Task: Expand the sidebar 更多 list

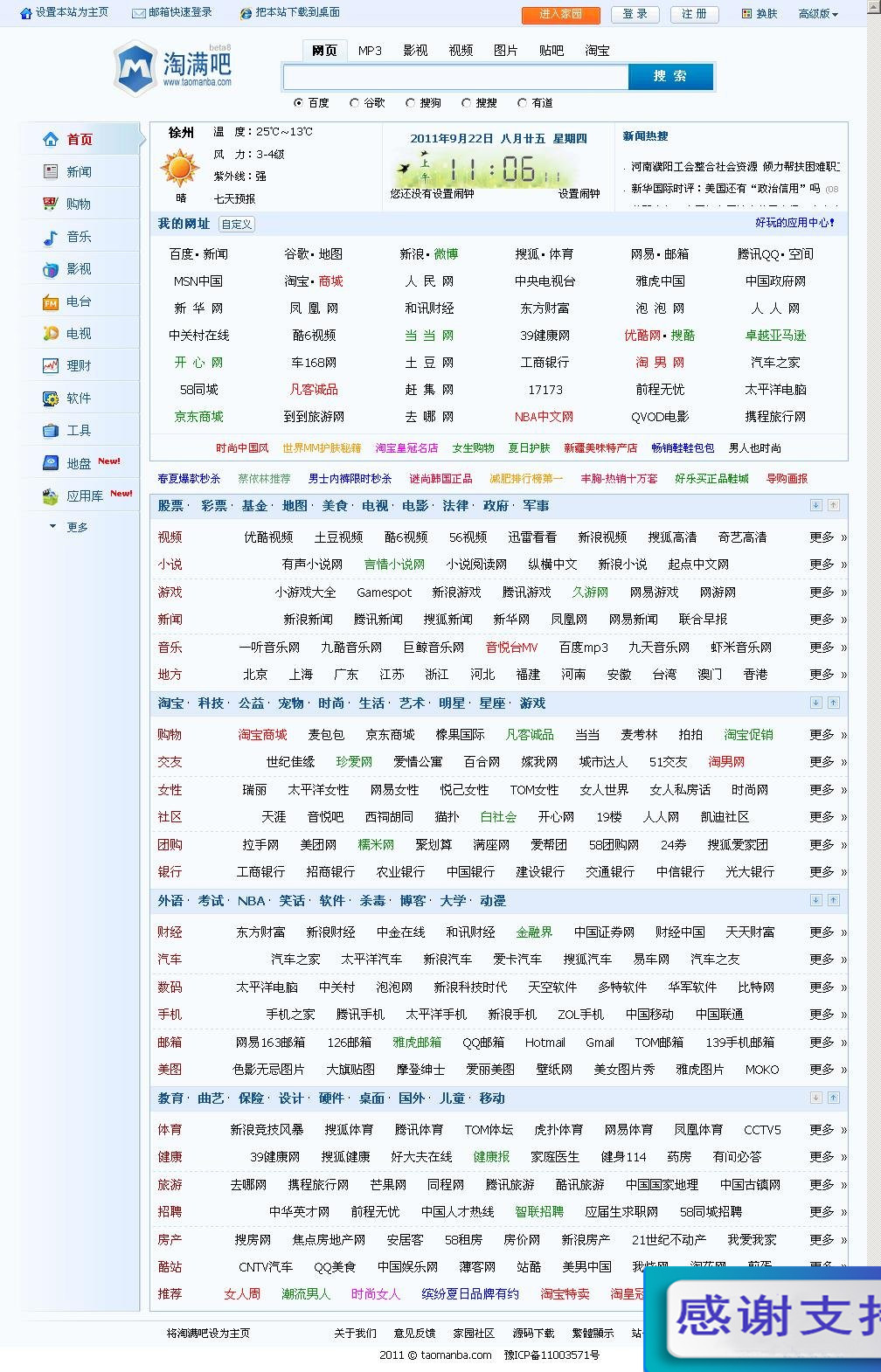Action: pyautogui.click(x=69, y=527)
